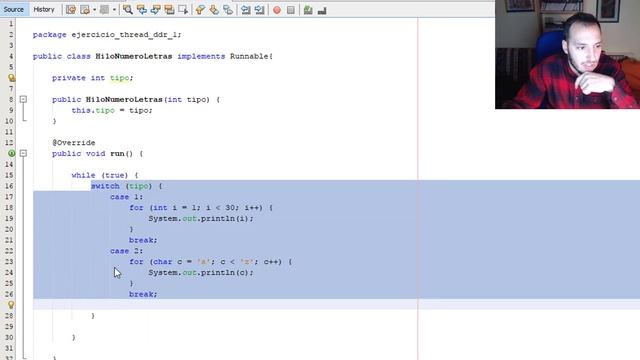Click 'for (char c' loop header
The width and height of the screenshot is (640, 360).
211,262
